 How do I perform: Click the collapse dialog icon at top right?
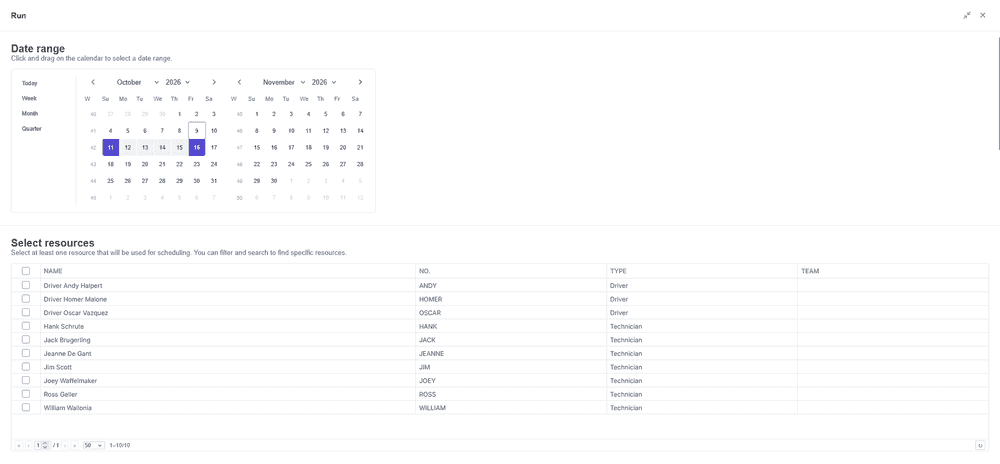point(967,15)
